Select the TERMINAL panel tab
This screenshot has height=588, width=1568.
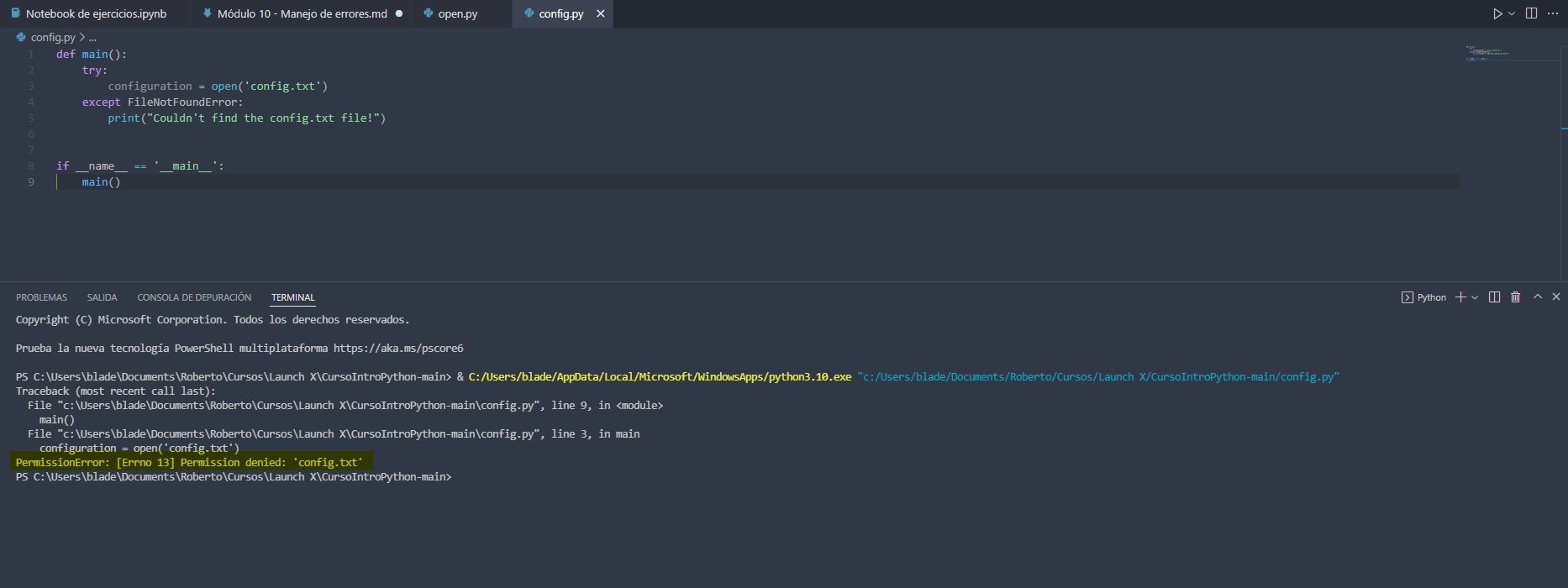point(292,297)
